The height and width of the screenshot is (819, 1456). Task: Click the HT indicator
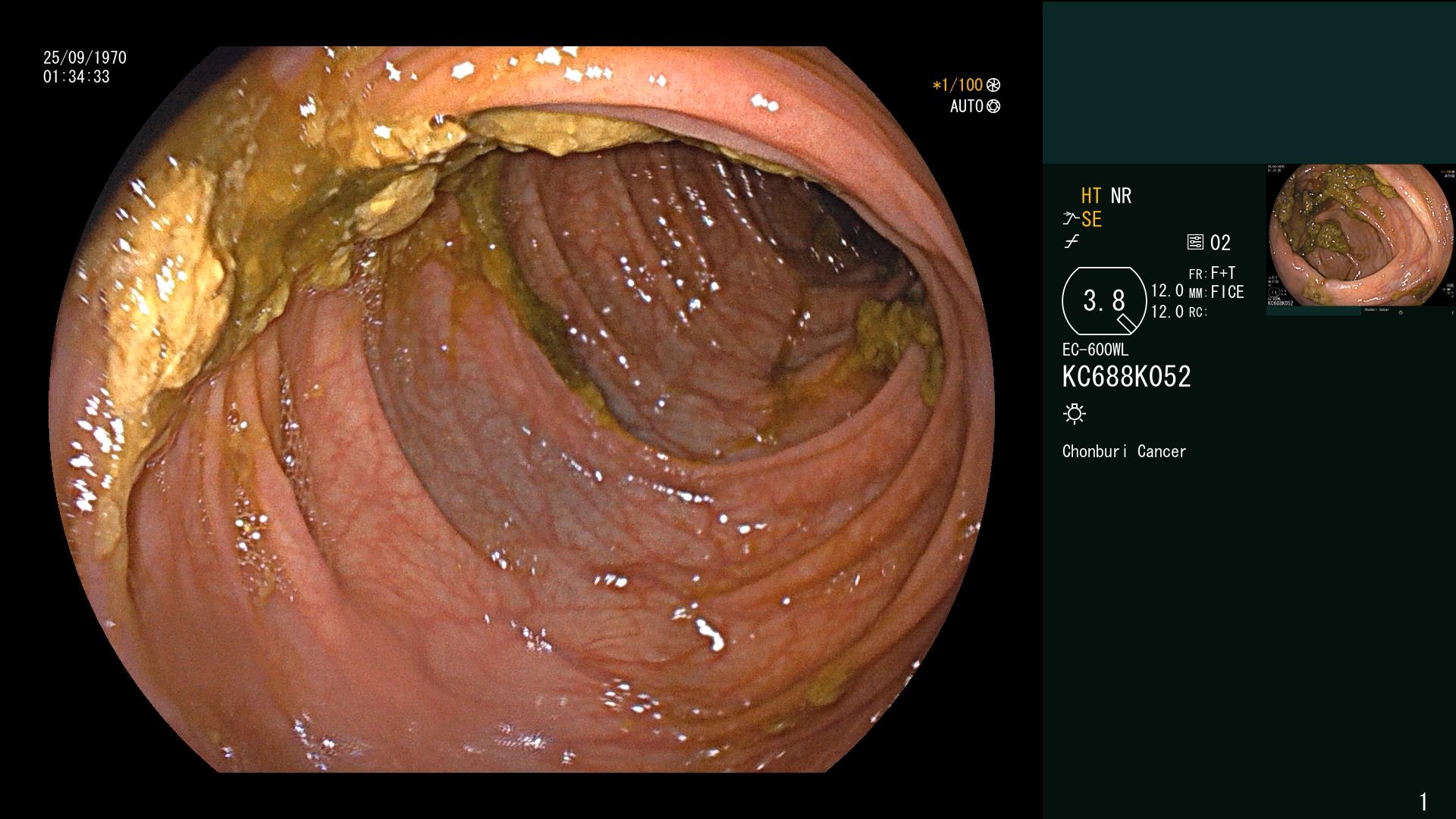(x=1091, y=196)
